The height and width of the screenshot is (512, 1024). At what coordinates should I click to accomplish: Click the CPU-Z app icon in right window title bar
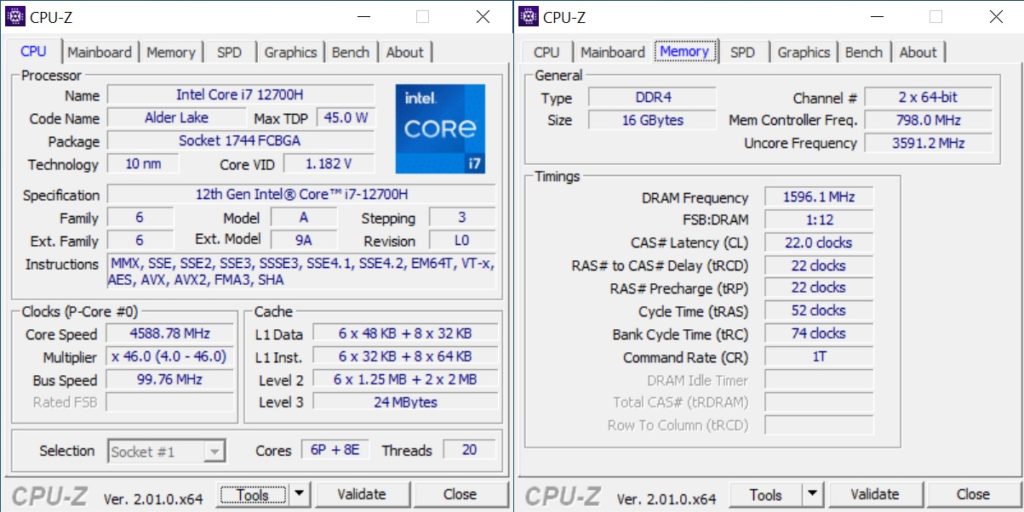[x=528, y=17]
